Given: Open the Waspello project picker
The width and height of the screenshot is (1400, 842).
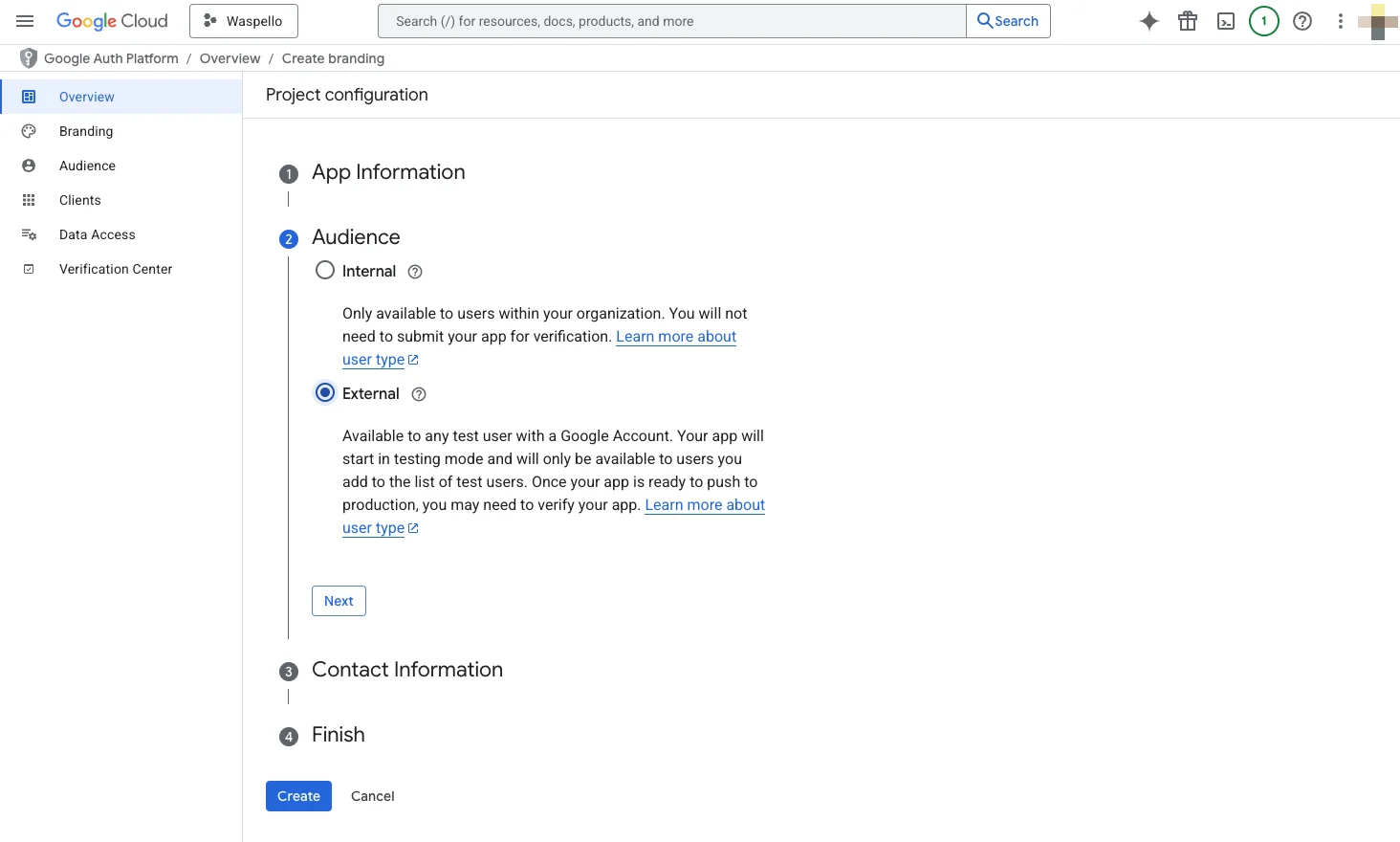Looking at the screenshot, I should tap(244, 21).
